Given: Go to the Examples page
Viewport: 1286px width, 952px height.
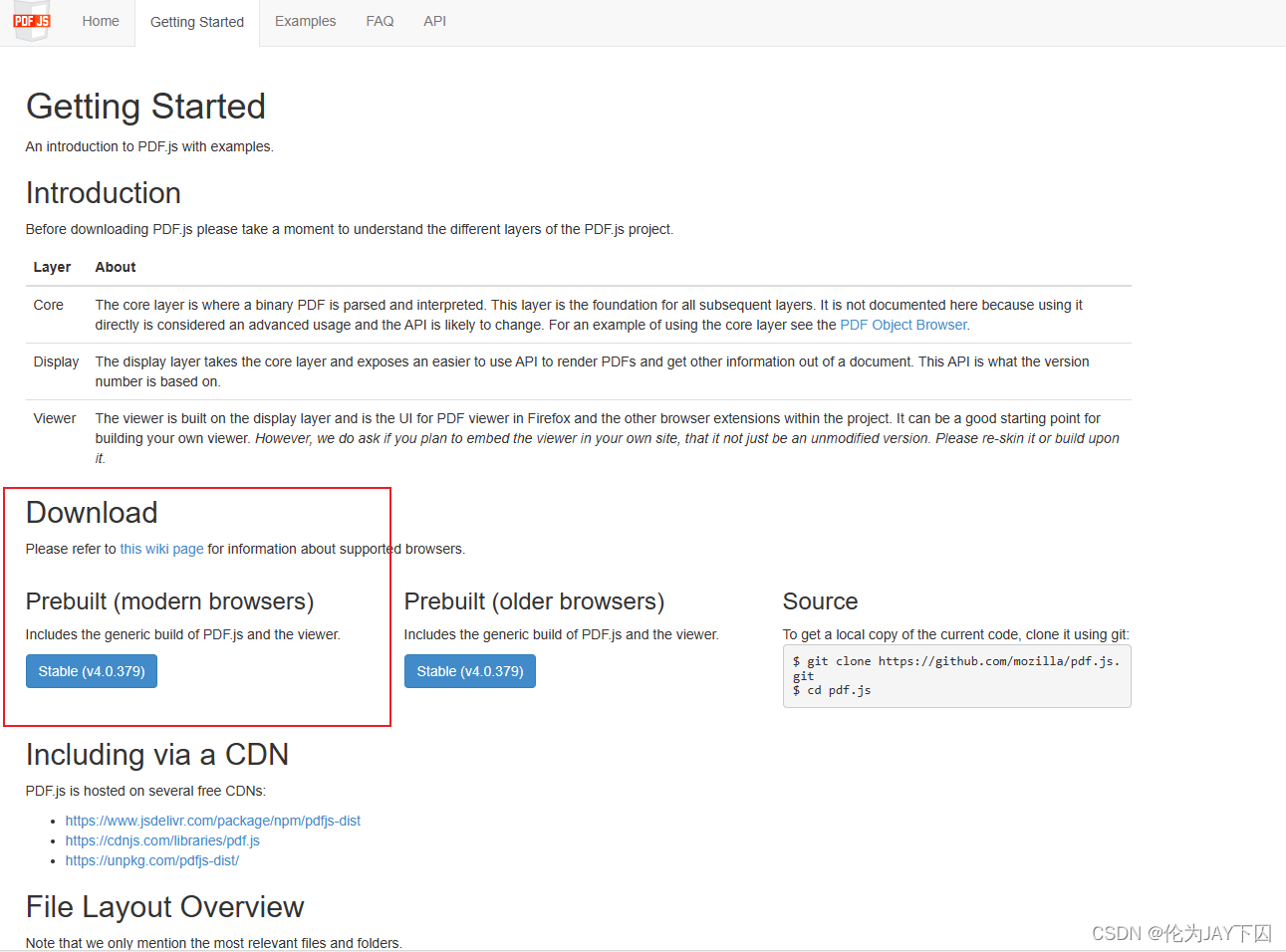Looking at the screenshot, I should 305,21.
